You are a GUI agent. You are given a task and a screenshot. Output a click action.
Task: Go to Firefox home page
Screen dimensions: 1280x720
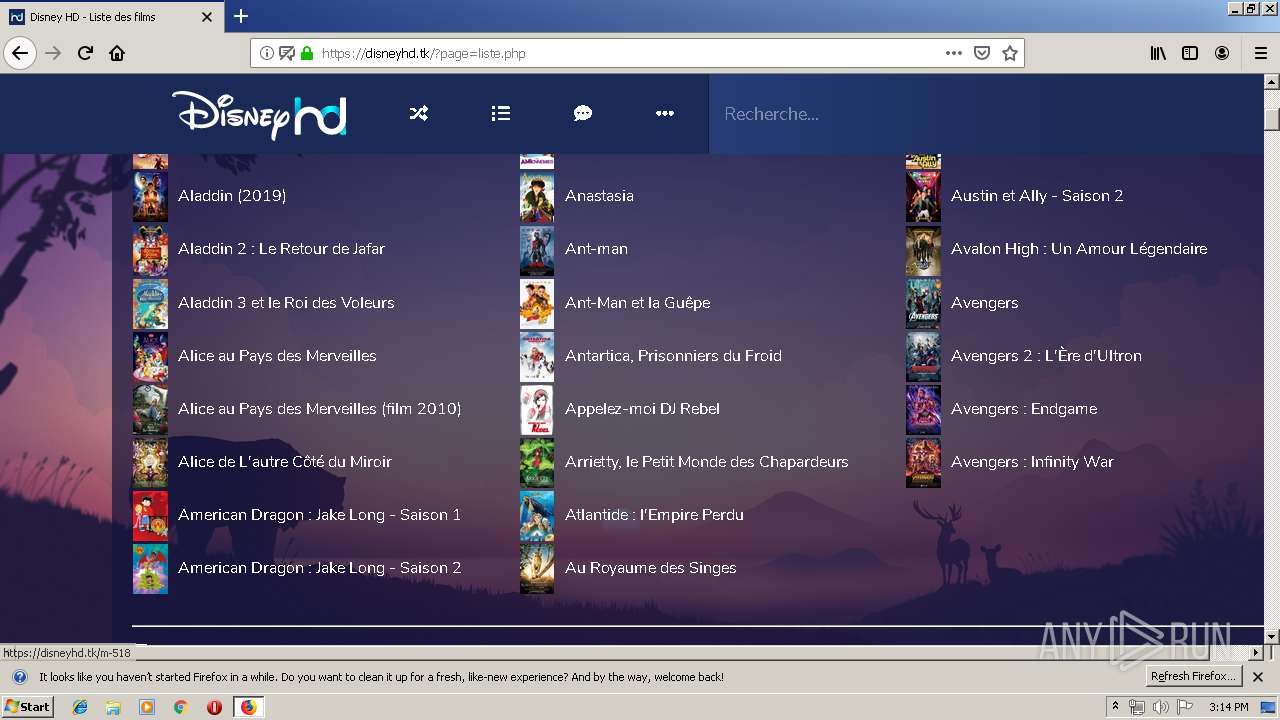point(117,53)
